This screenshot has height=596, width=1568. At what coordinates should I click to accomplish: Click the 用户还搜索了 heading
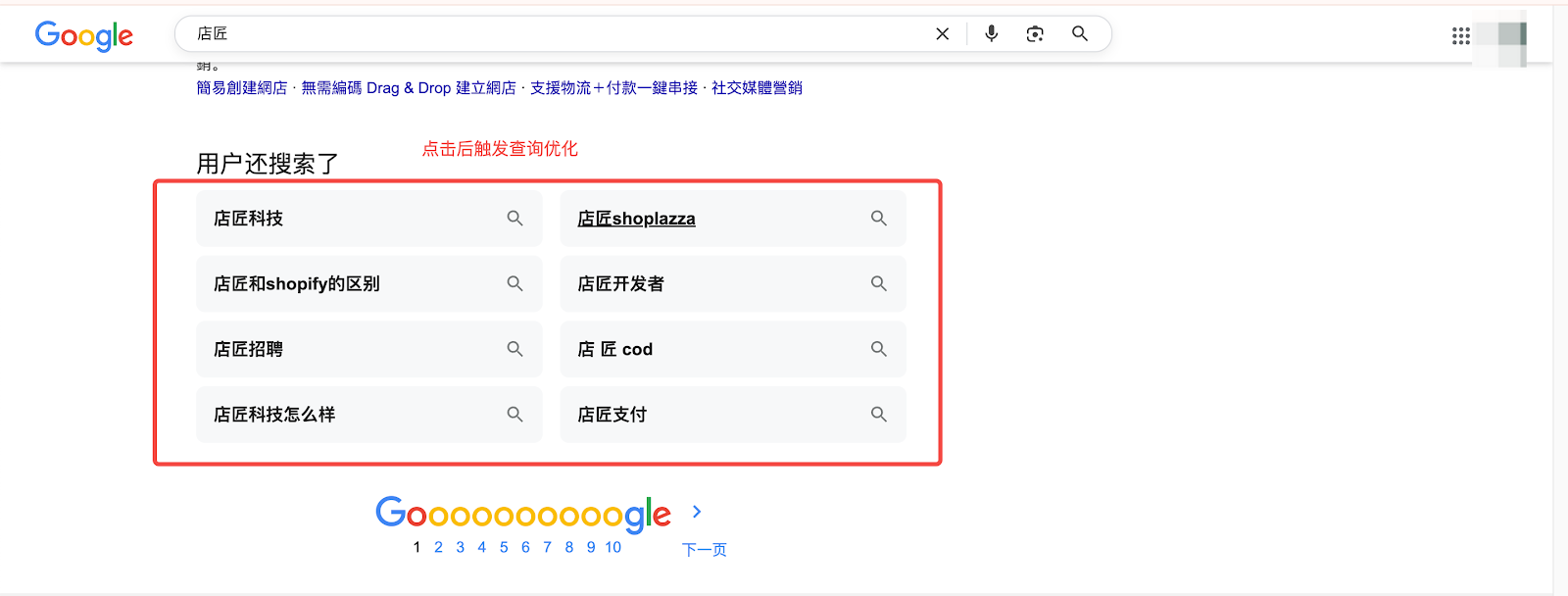[x=268, y=163]
